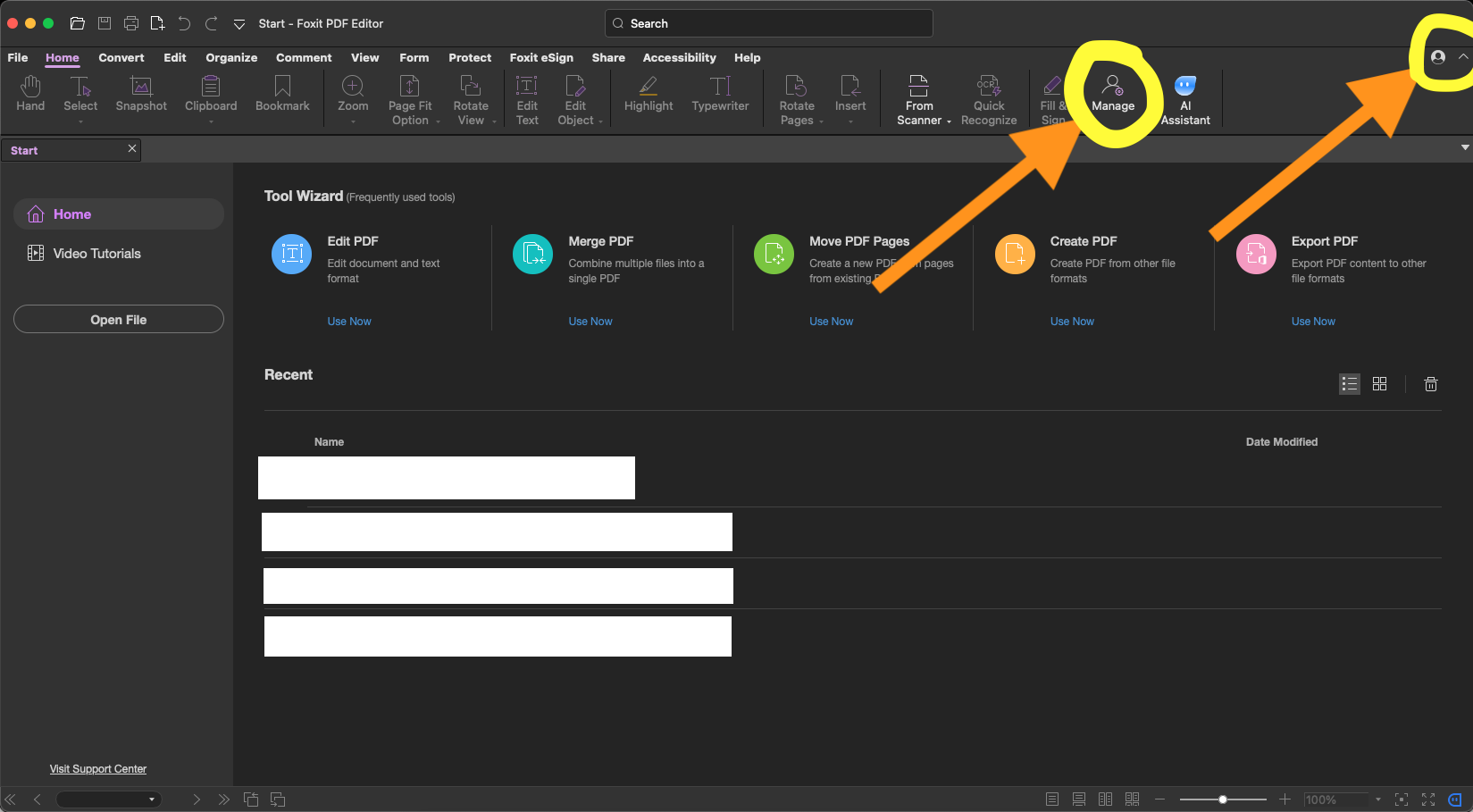Viewport: 1473px width, 812px height.
Task: Switch recent files to list view
Action: click(1349, 384)
